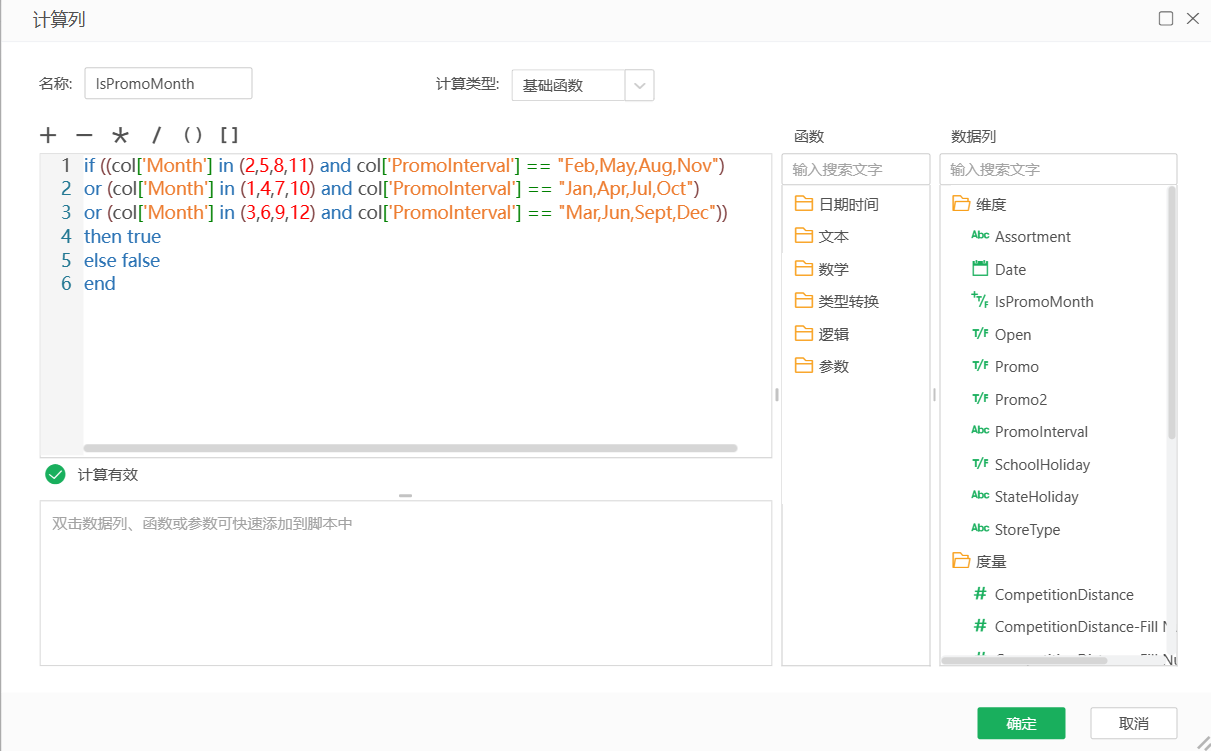Expand the 日期时间 function folder
1211x751 pixels.
[x=838, y=201]
